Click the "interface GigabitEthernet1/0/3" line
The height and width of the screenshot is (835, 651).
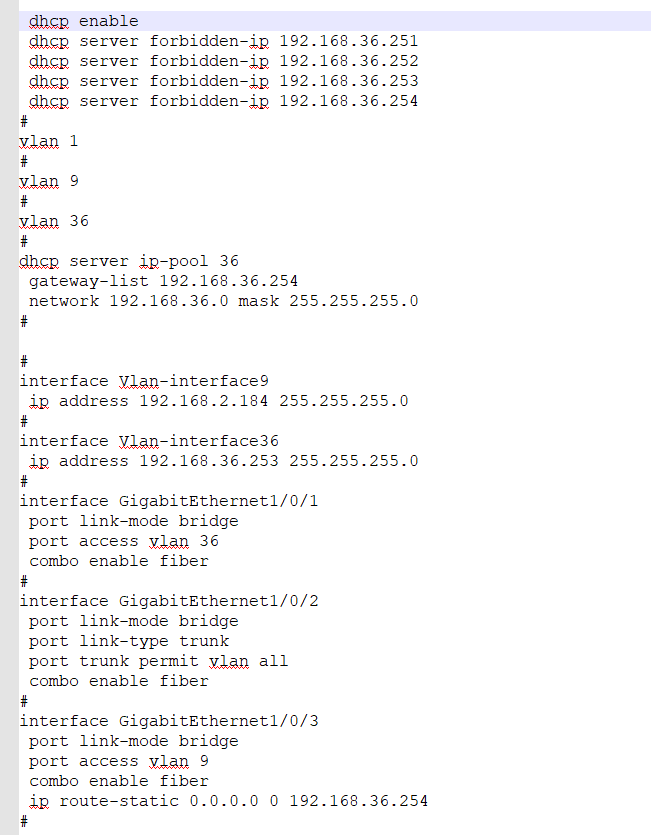tap(169, 721)
